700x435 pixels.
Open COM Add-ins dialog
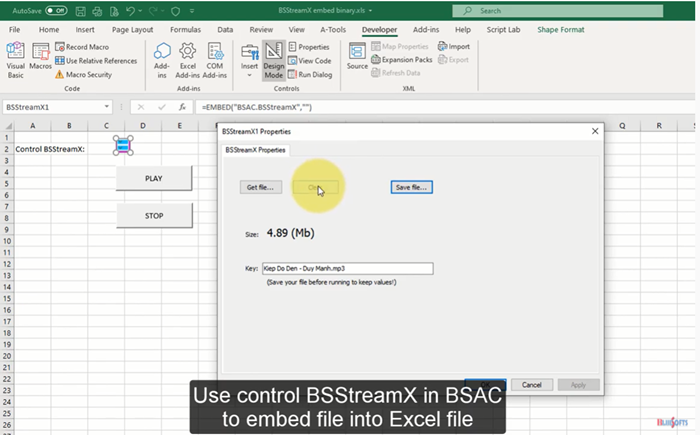[x=215, y=60]
